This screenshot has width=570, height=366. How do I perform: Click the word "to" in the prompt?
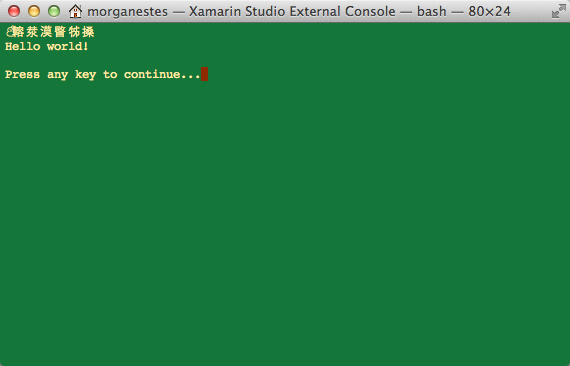pos(110,75)
